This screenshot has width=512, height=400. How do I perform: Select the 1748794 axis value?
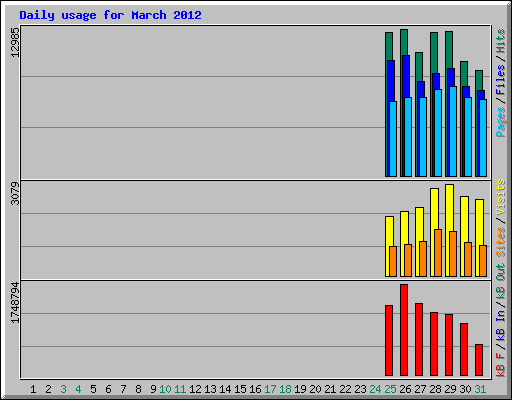(x=15, y=303)
